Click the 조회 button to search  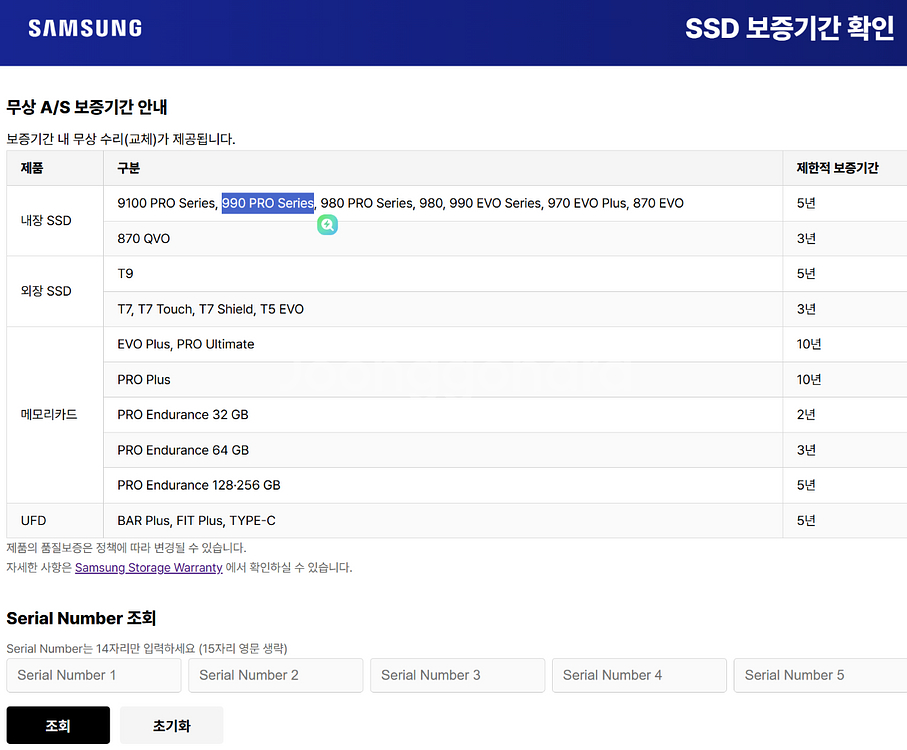pyautogui.click(x=57, y=724)
